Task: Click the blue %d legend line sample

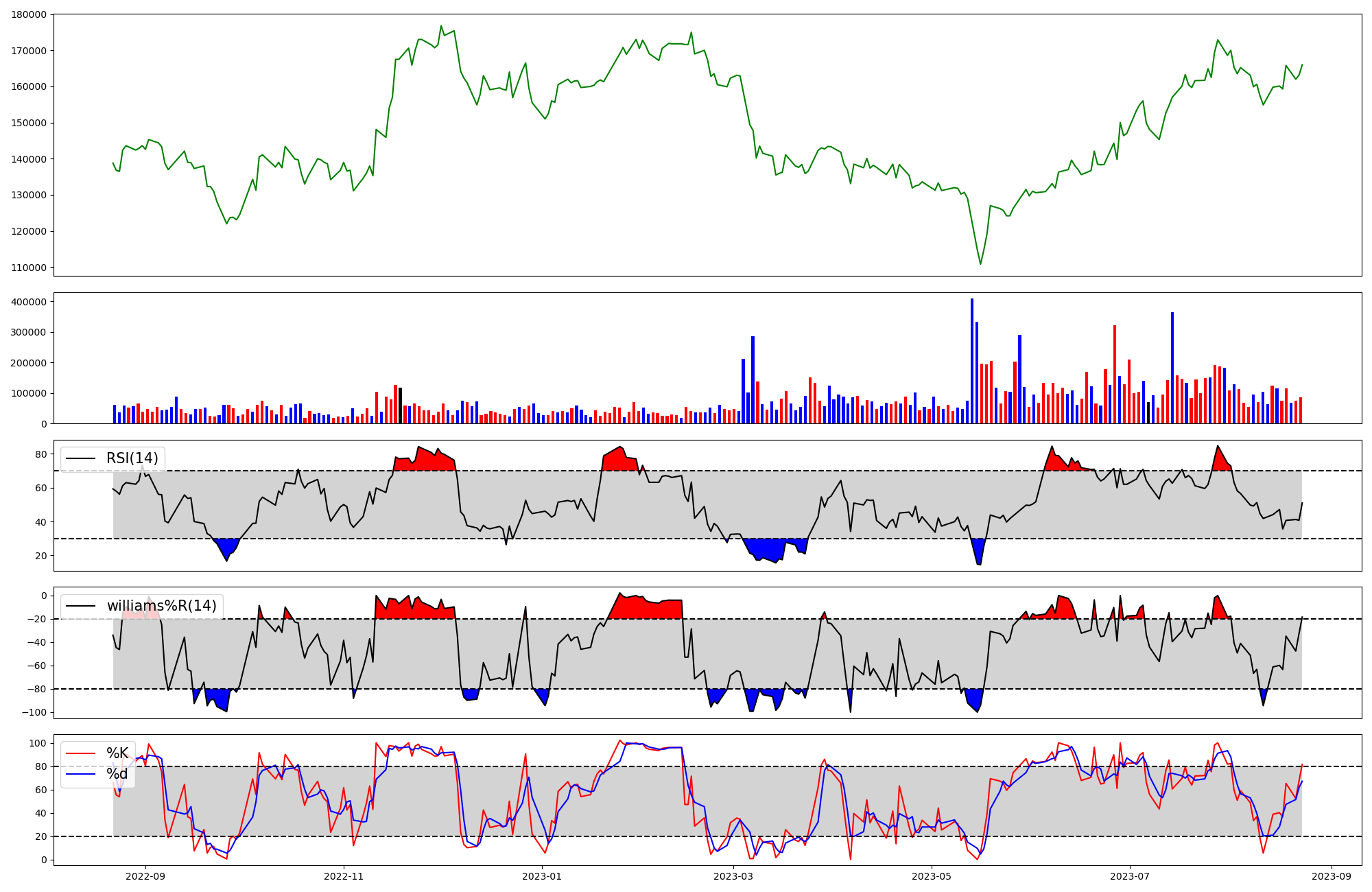Action: pyautogui.click(x=80, y=774)
